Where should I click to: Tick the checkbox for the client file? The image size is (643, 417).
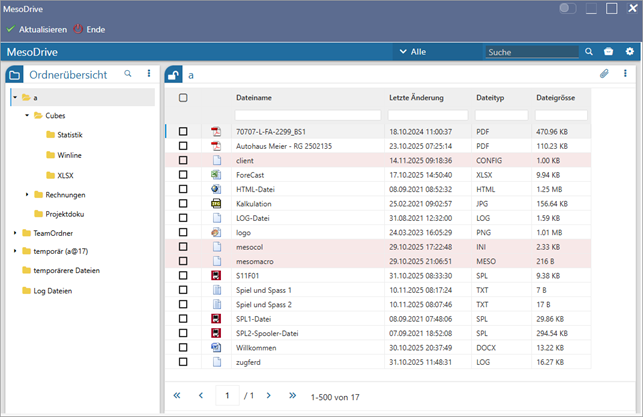coord(183,160)
